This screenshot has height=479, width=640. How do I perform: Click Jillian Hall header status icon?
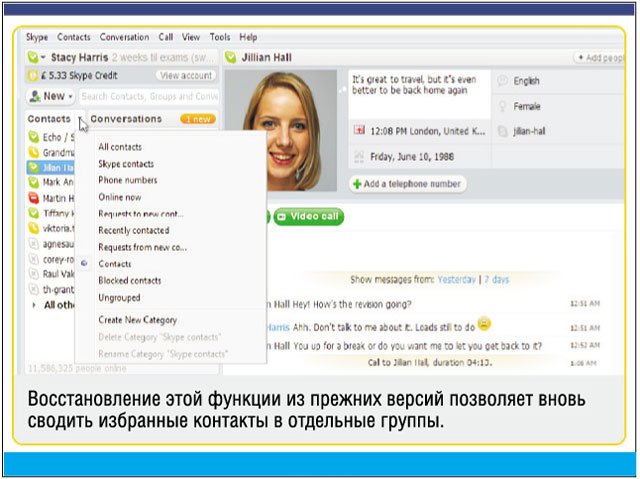click(x=231, y=58)
